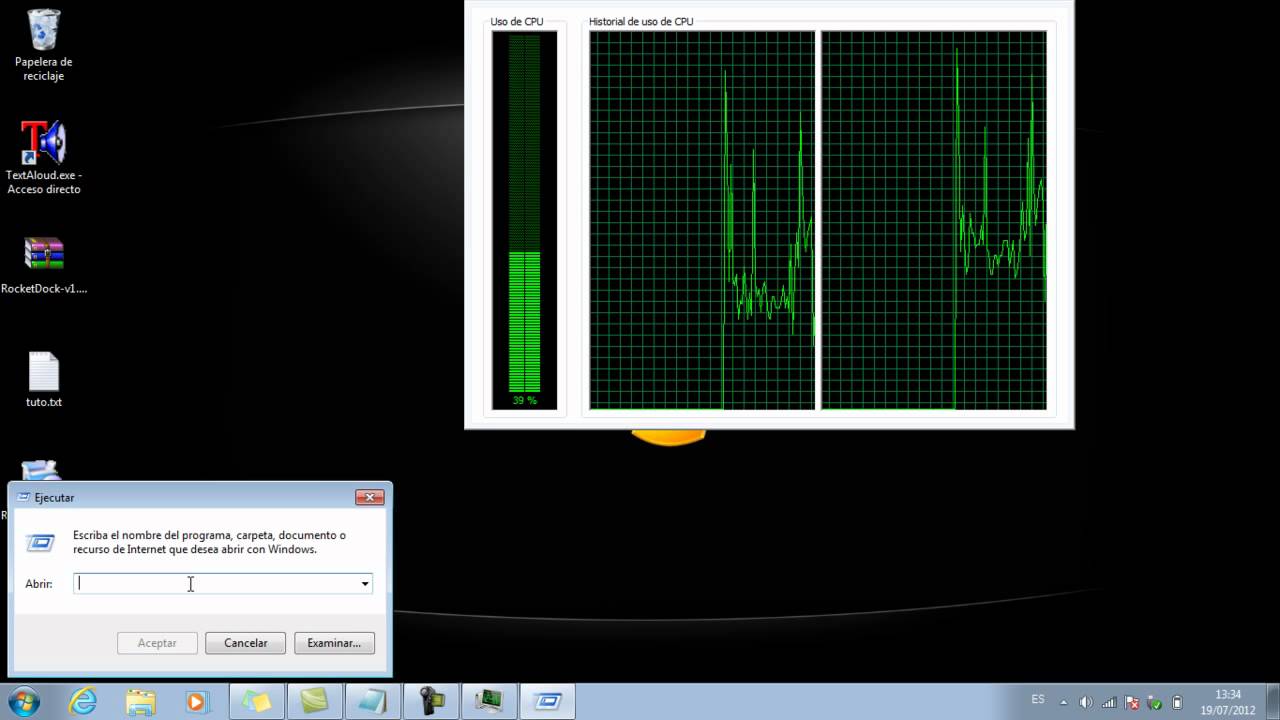This screenshot has height=720, width=1280.
Task: Select the TextAloud.exe shortcut icon
Action: pyautogui.click(x=43, y=143)
